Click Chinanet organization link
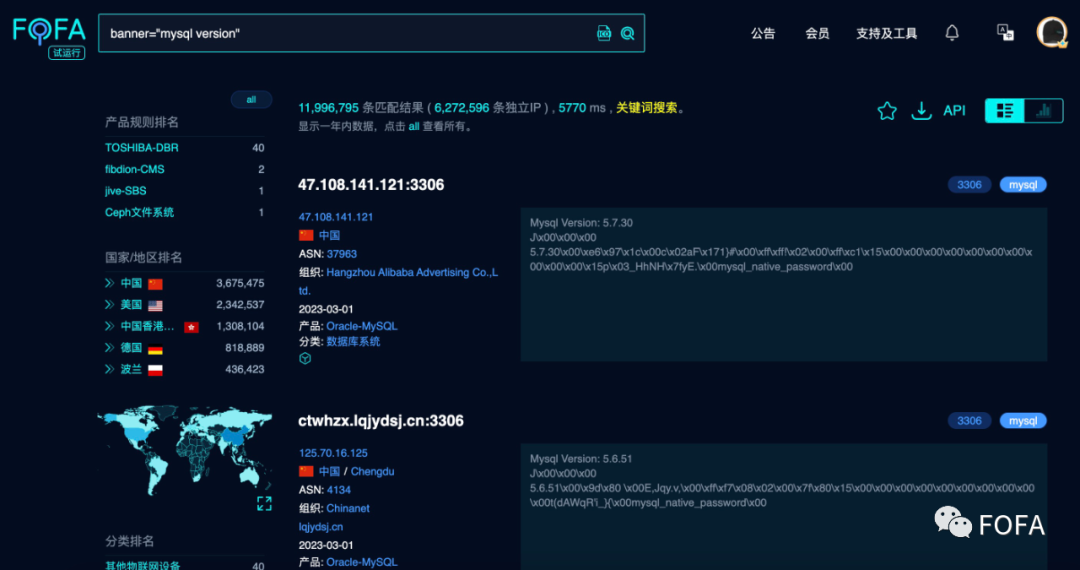This screenshot has height=570, width=1080. pos(348,508)
